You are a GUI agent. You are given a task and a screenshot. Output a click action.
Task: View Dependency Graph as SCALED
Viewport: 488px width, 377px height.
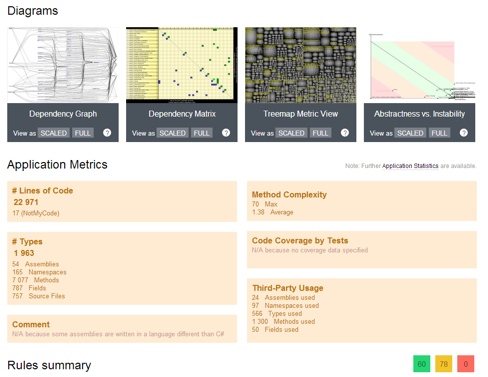[54, 133]
